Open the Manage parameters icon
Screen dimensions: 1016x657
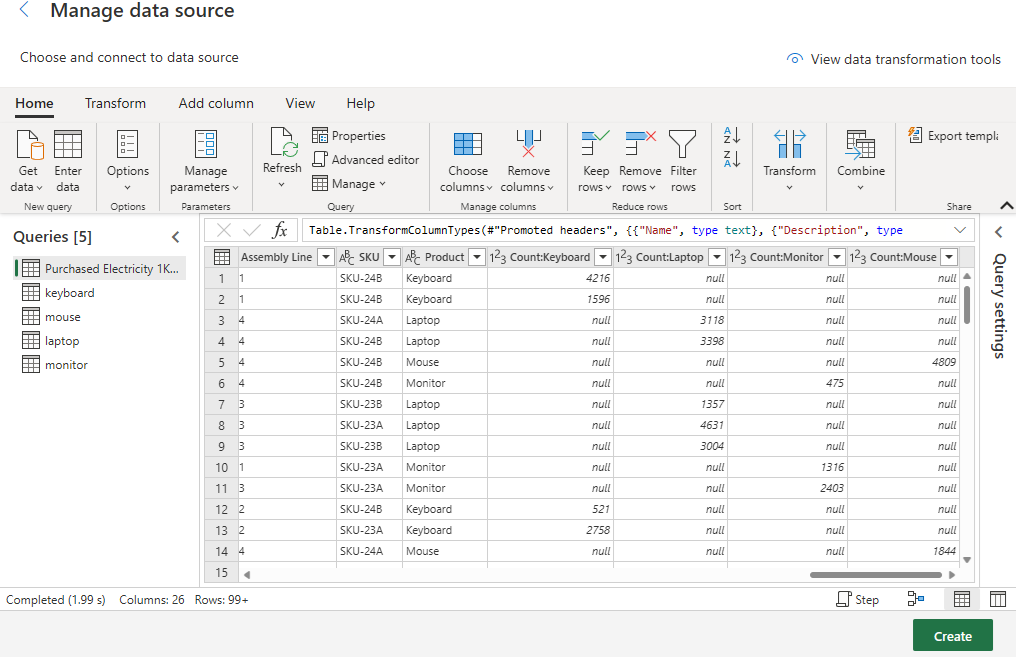tap(205, 146)
